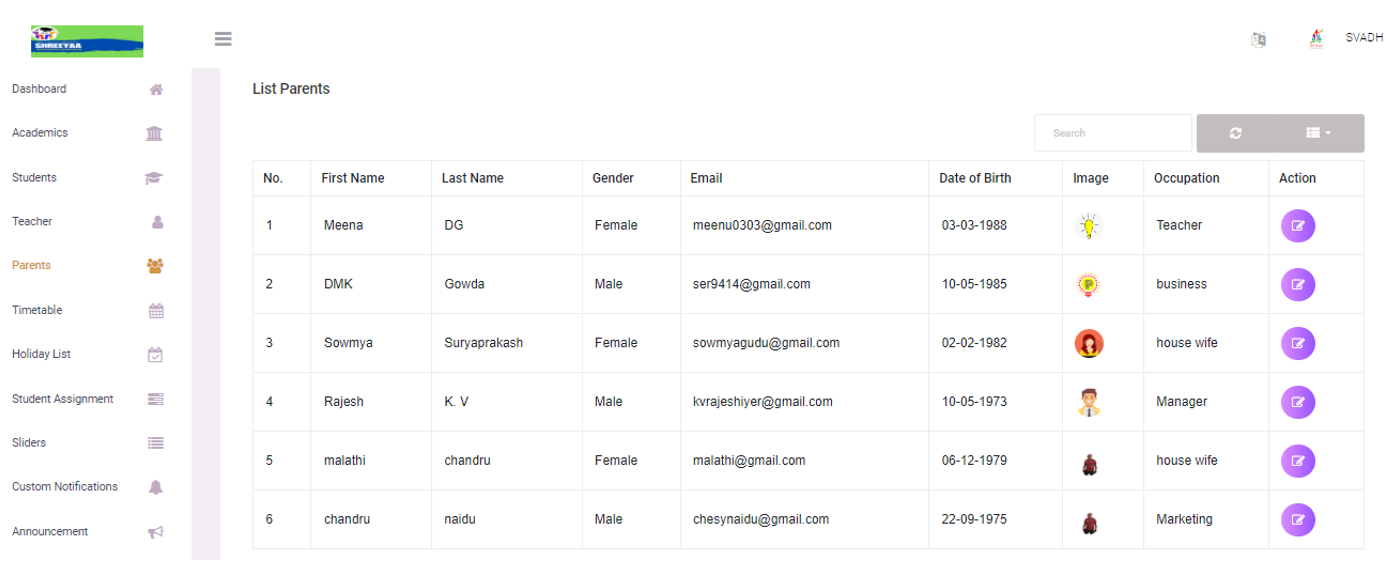Edit the chandru naidu parent record
Viewport: 1386px width, 579px height.
(x=1297, y=520)
